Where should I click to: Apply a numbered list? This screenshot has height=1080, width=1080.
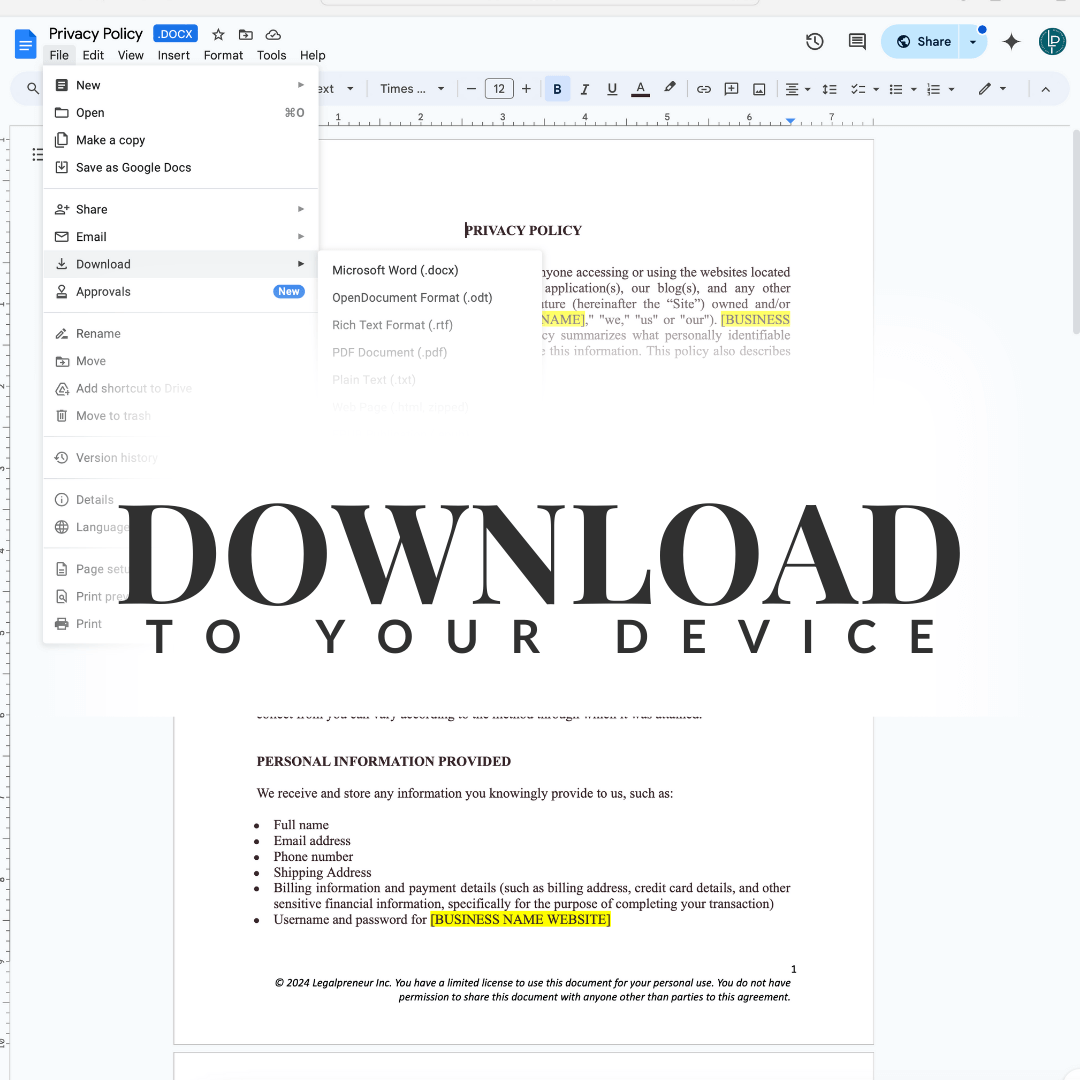[933, 89]
